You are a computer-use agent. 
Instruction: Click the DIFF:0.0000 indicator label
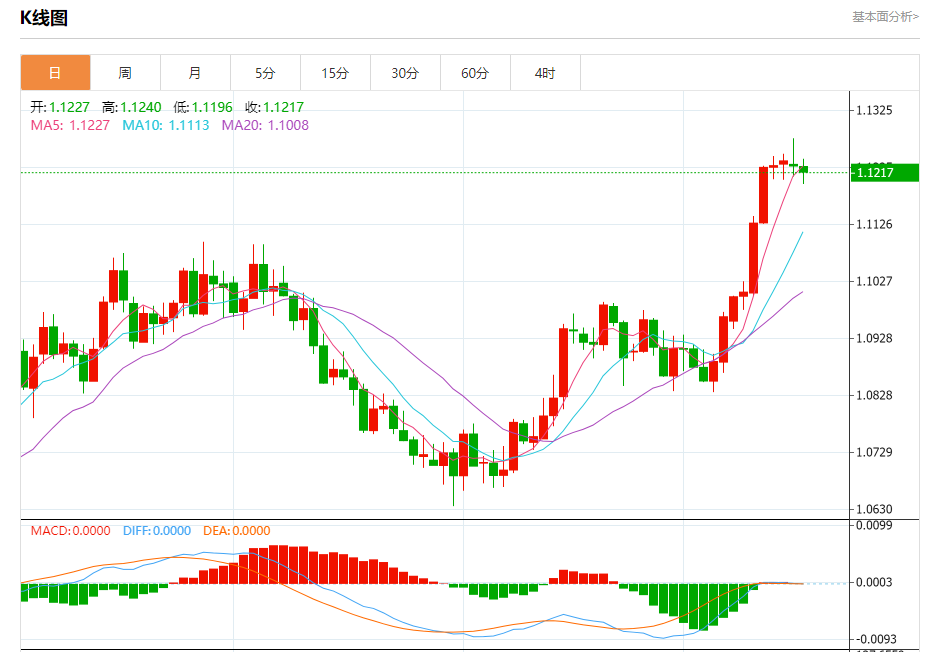[x=157, y=530]
